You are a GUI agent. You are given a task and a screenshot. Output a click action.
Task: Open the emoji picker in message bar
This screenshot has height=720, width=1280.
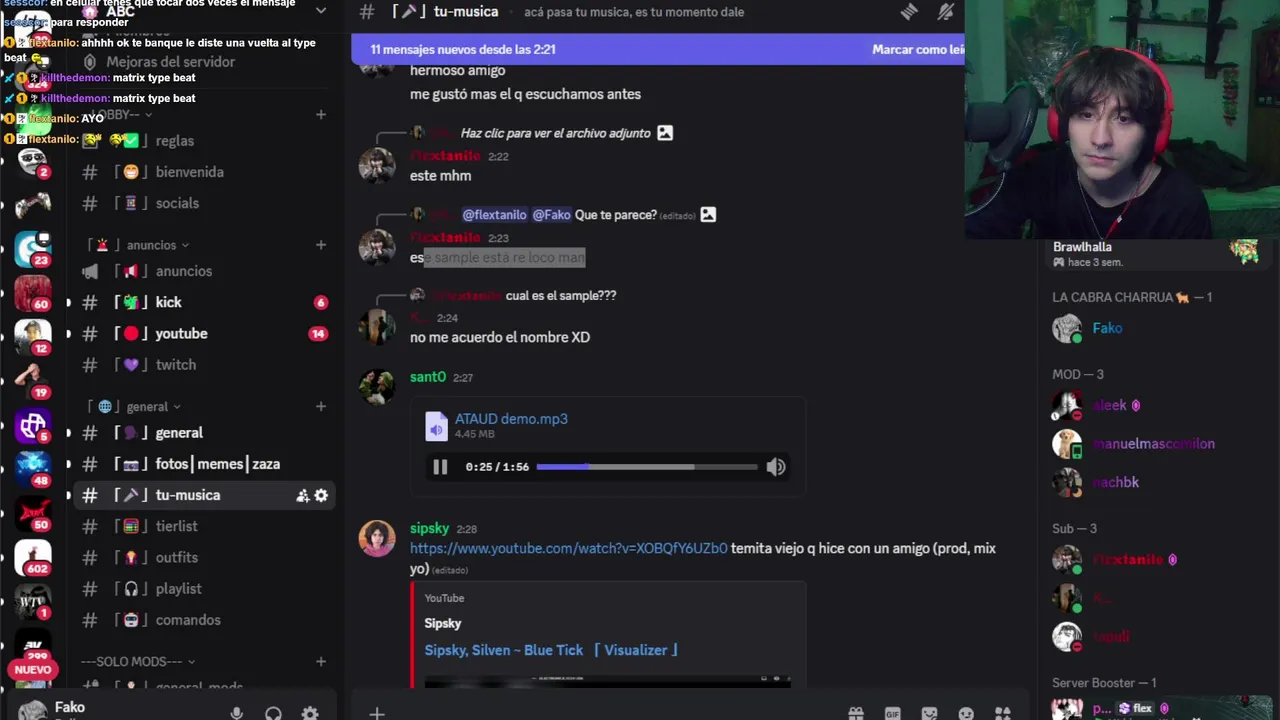(966, 713)
